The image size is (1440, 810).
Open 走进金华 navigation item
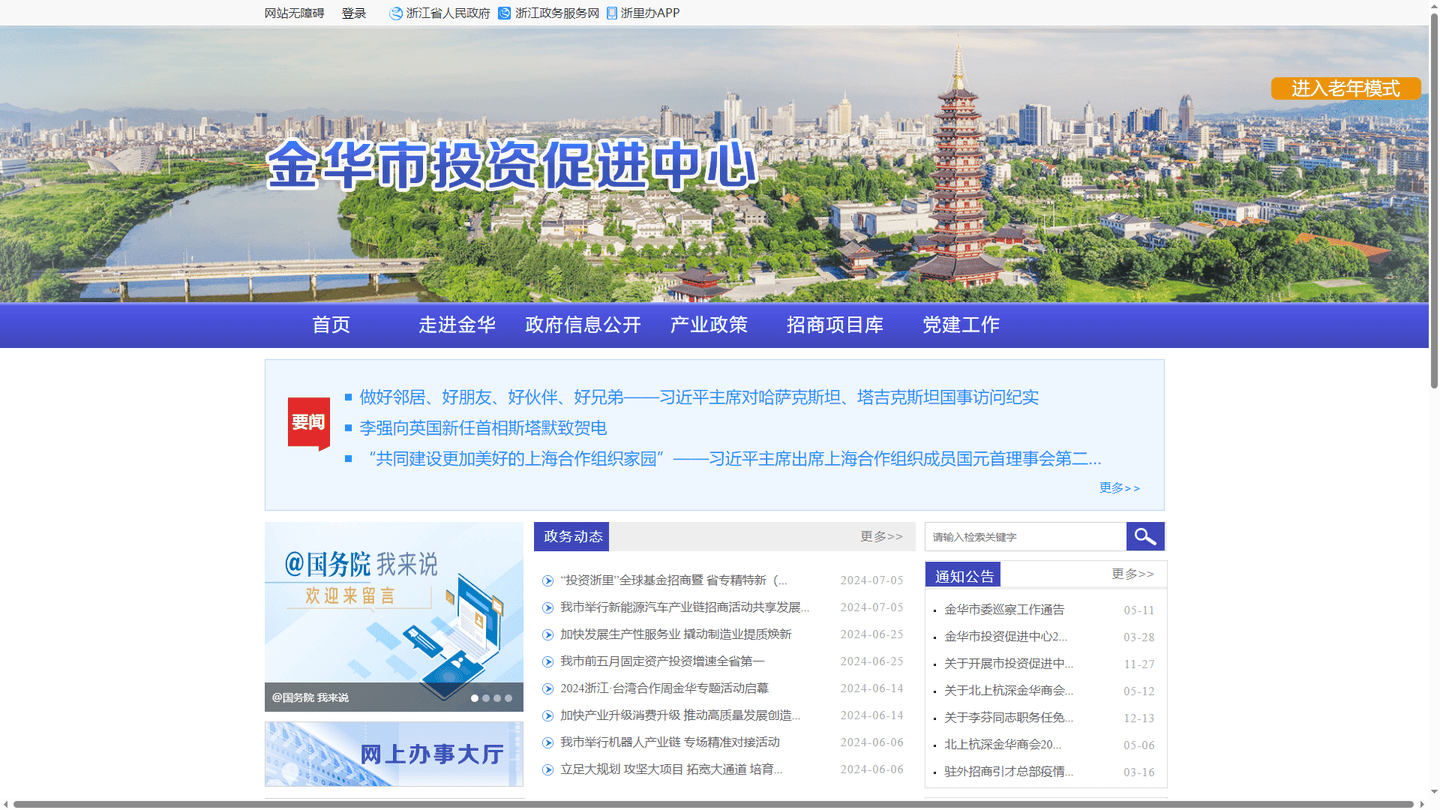(457, 325)
